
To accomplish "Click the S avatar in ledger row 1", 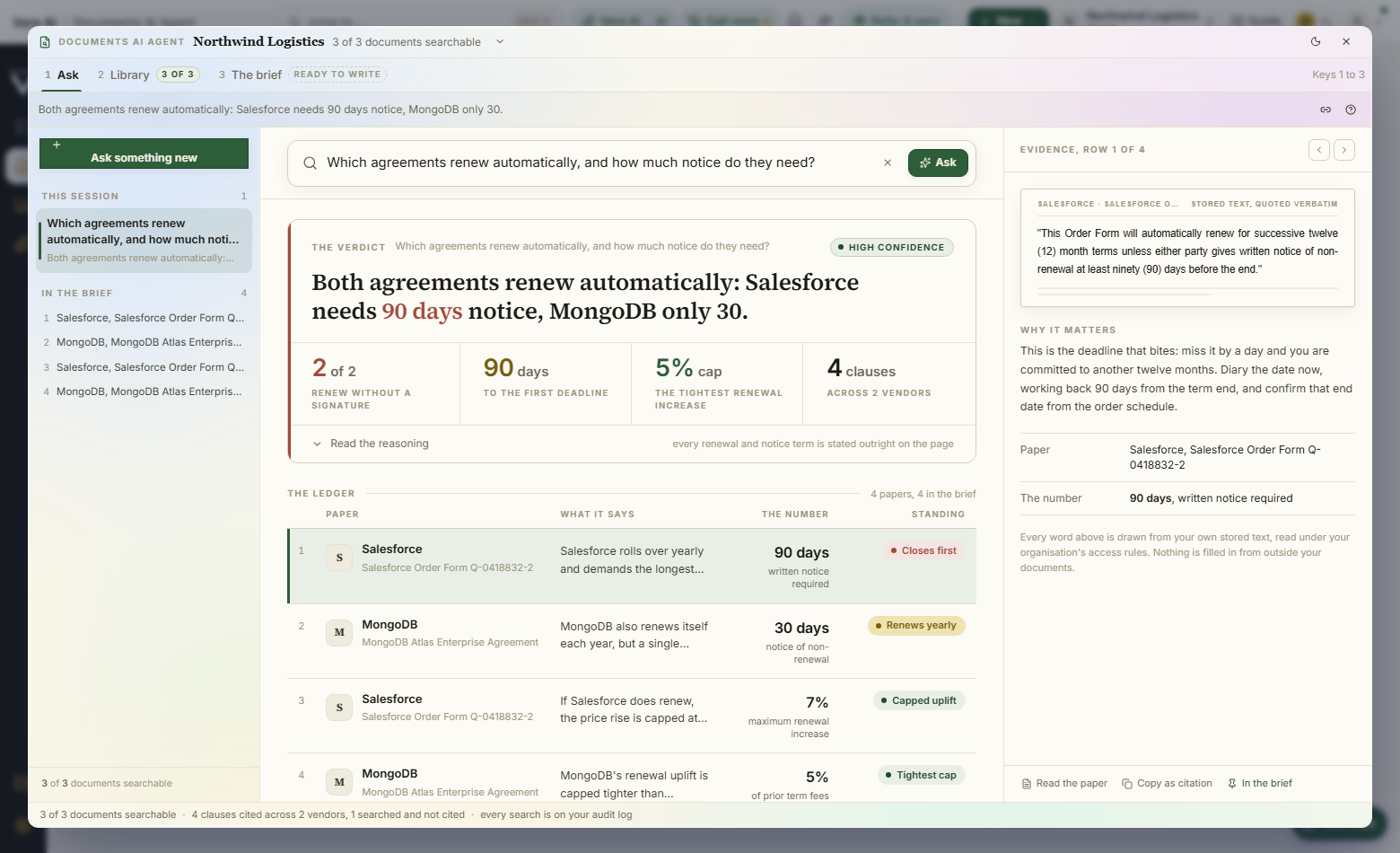I will click(339, 558).
